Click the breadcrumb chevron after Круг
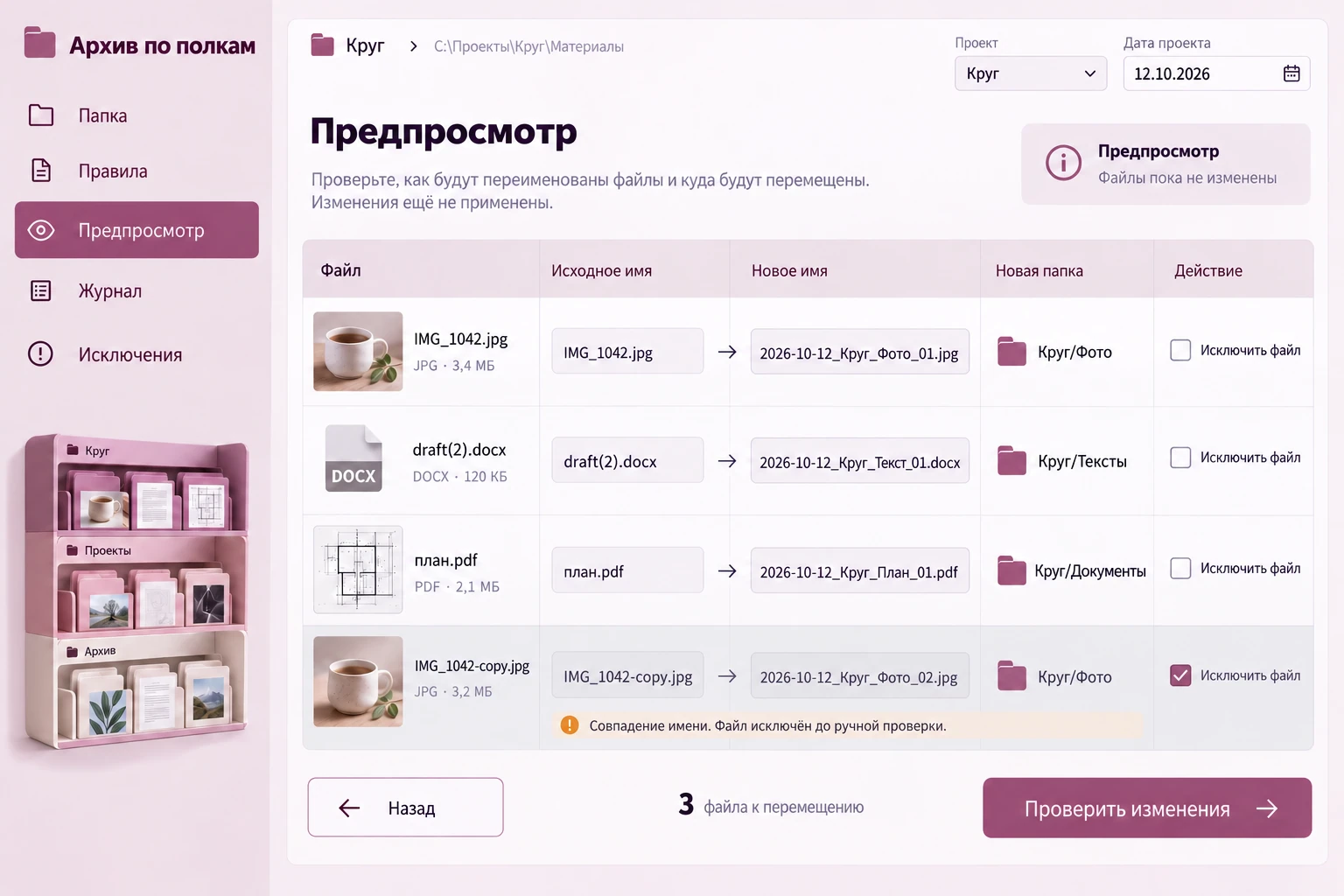This screenshot has width=1344, height=896. [x=413, y=46]
